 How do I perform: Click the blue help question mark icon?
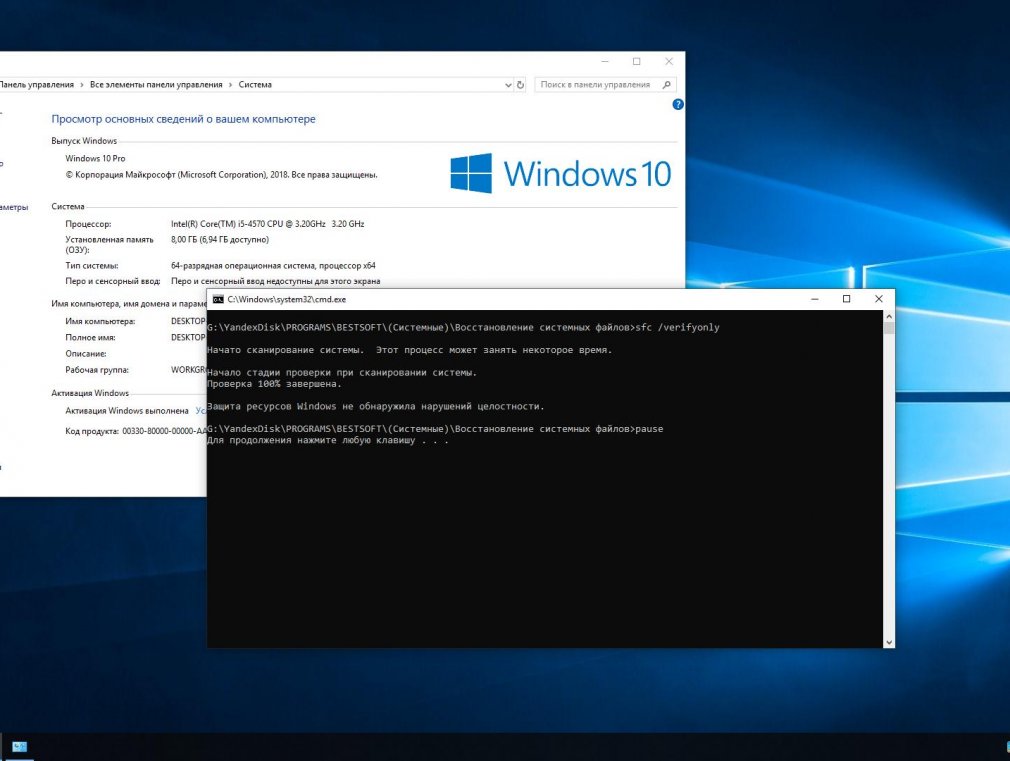pos(678,104)
